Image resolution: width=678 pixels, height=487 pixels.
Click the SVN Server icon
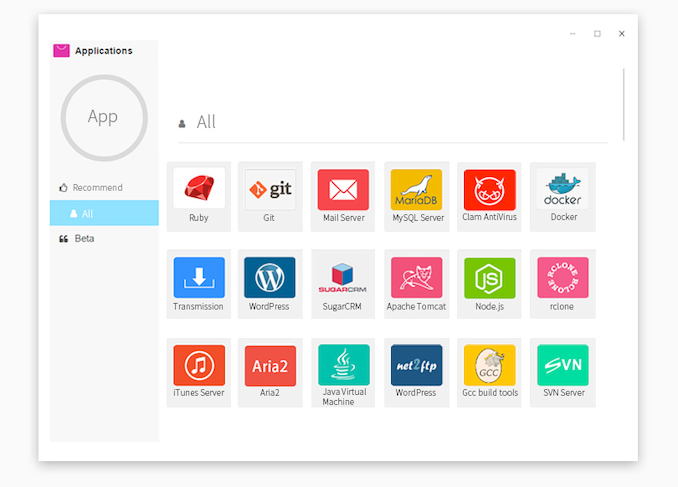(562, 366)
